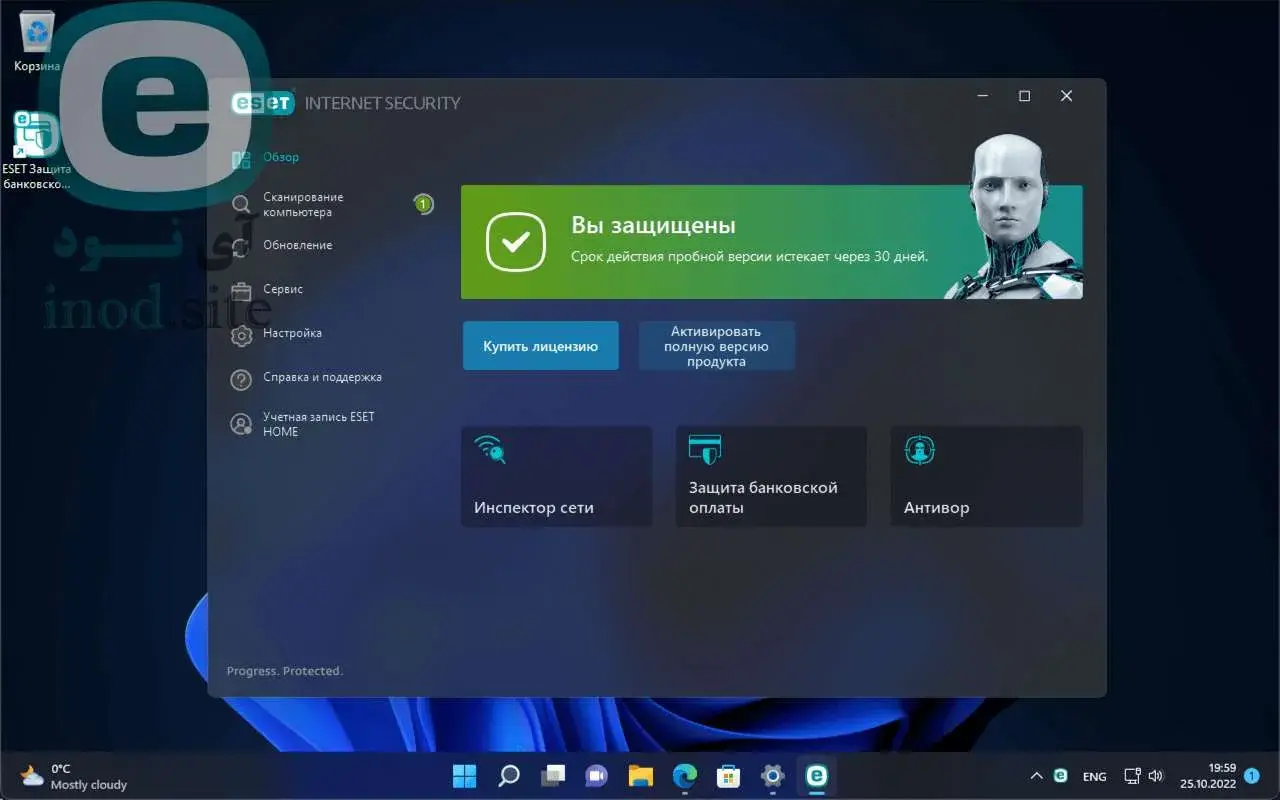Open taskbar Search
Image resolution: width=1280 pixels, height=800 pixels.
pyautogui.click(x=508, y=775)
